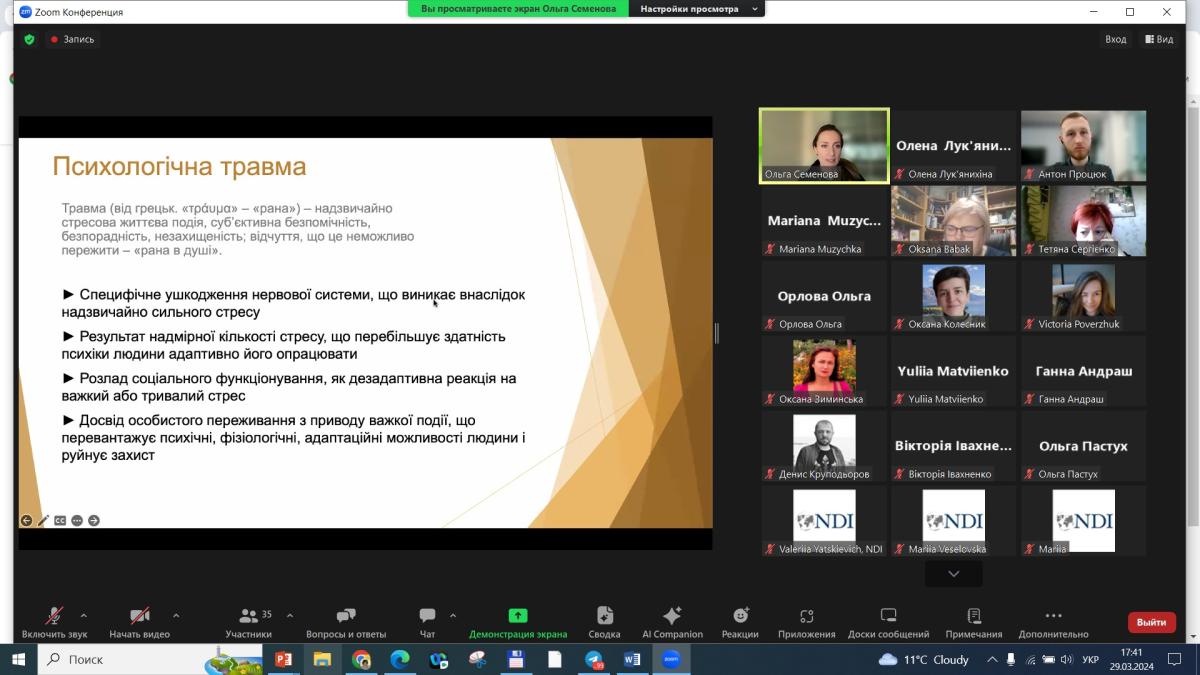Expand audio options arrow beside Включить звук
The height and width of the screenshot is (675, 1200).
(x=83, y=616)
